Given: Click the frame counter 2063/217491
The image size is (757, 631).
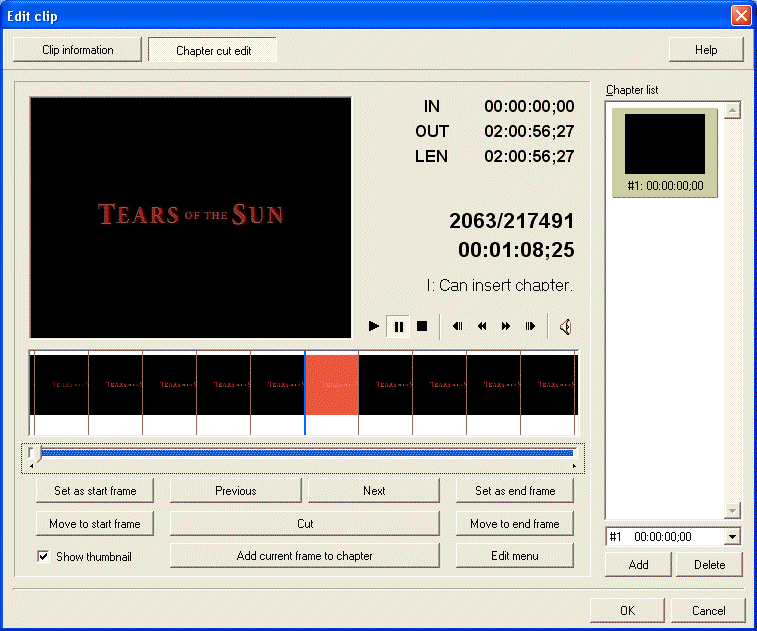Looking at the screenshot, I should pyautogui.click(x=512, y=221).
